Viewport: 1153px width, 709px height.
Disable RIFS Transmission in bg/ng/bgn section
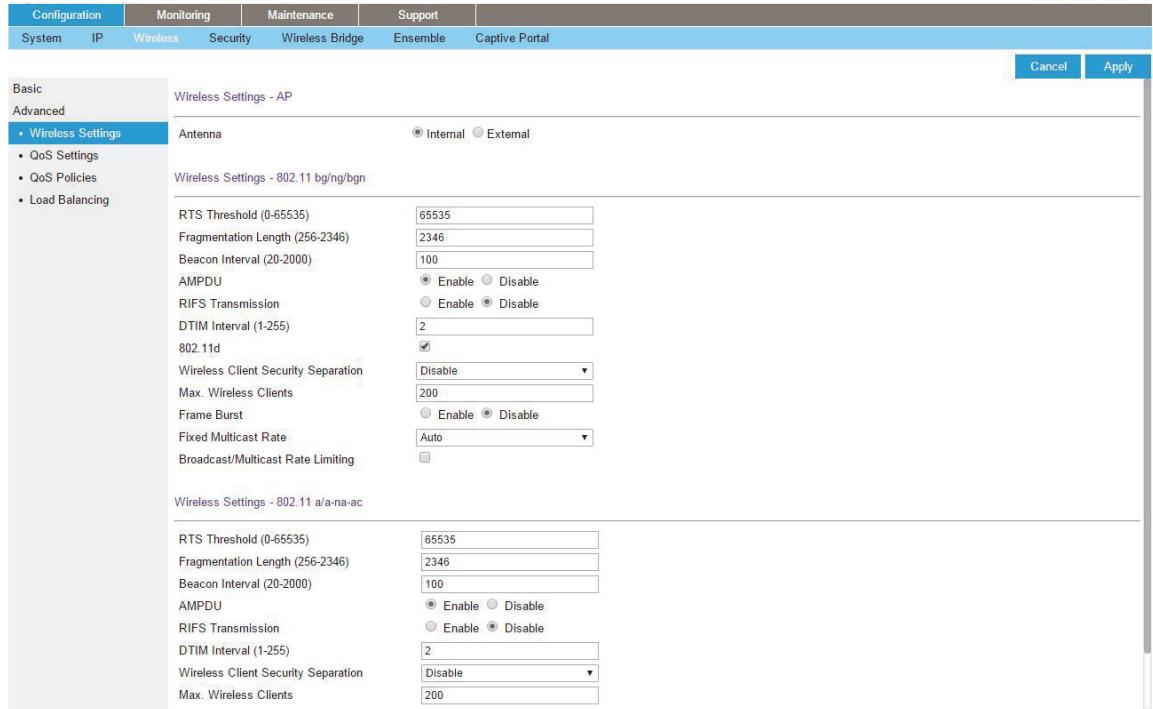(x=487, y=302)
